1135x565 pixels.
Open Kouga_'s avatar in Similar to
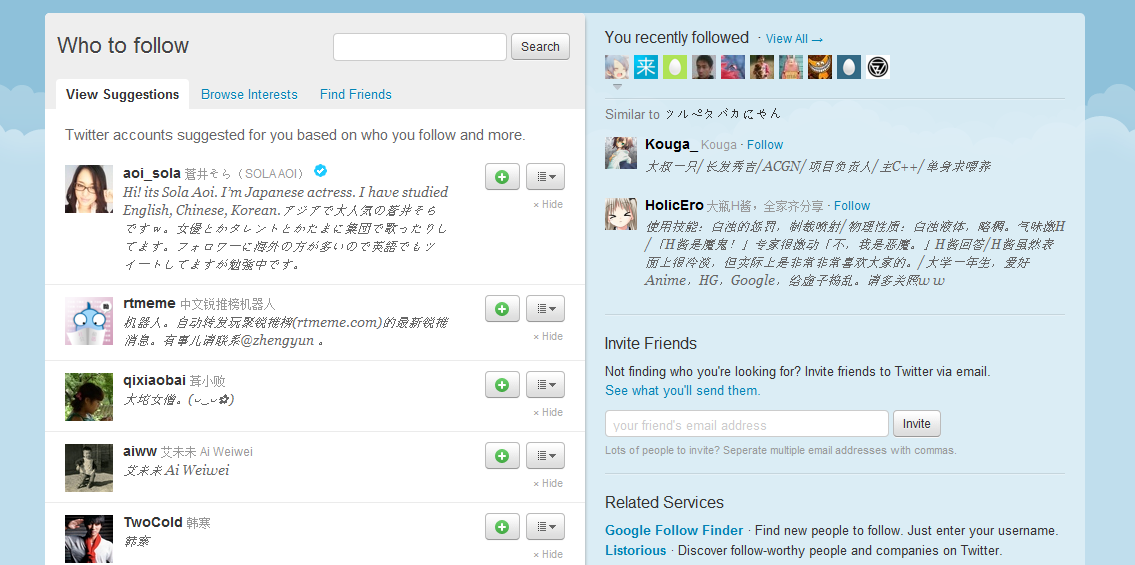[x=621, y=153]
